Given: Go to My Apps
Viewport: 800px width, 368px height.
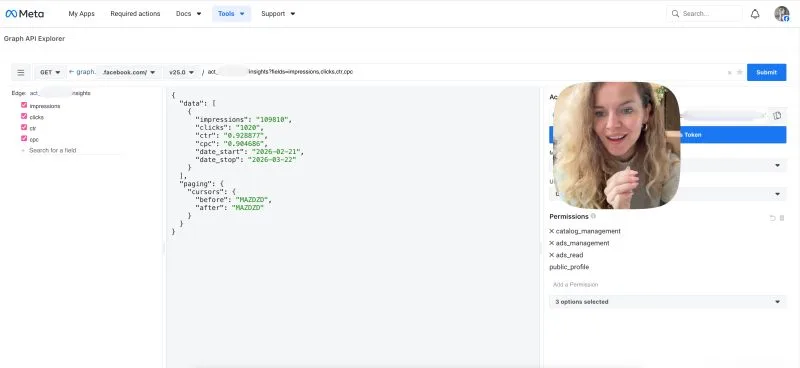Looking at the screenshot, I should click(82, 14).
